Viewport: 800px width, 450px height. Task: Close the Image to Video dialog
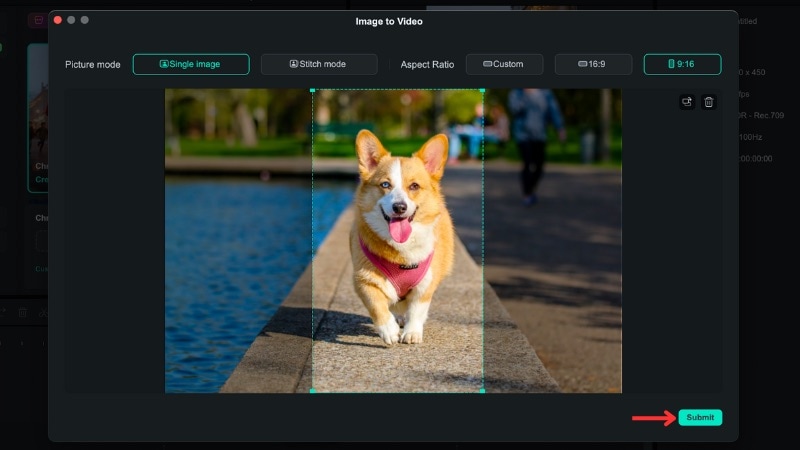pos(58,20)
